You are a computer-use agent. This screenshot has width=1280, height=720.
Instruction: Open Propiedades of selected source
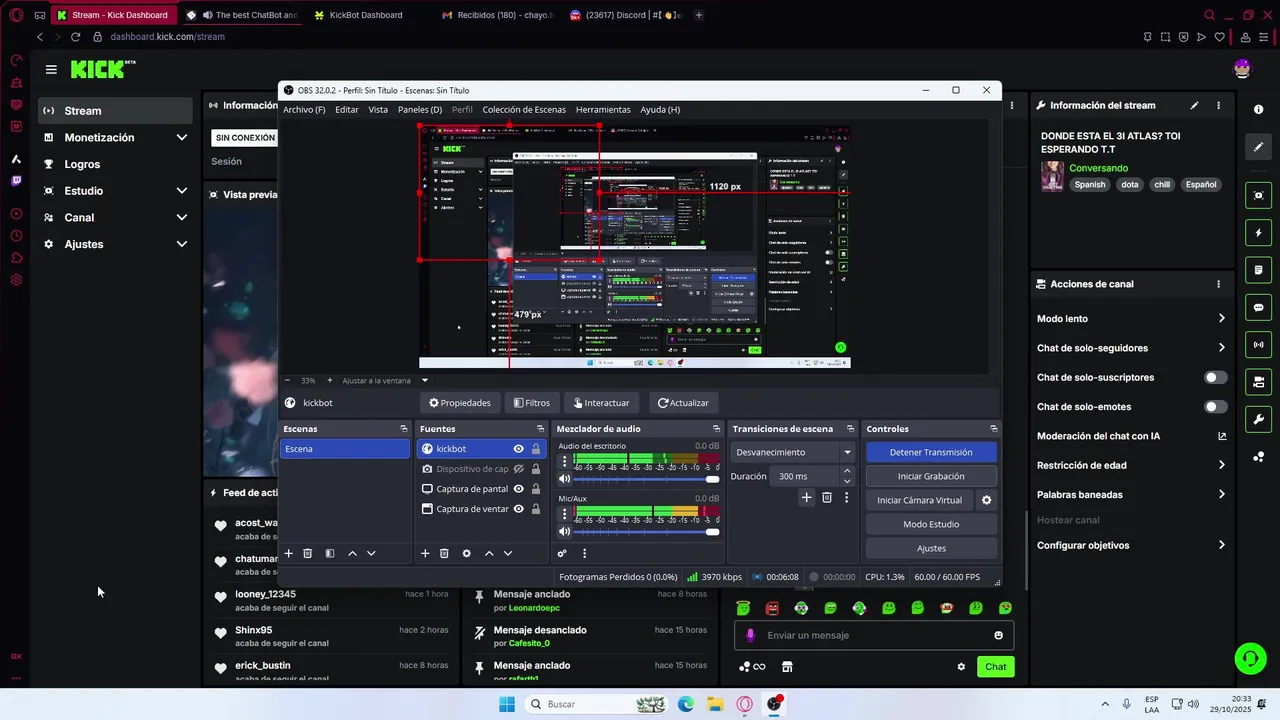[x=460, y=403]
